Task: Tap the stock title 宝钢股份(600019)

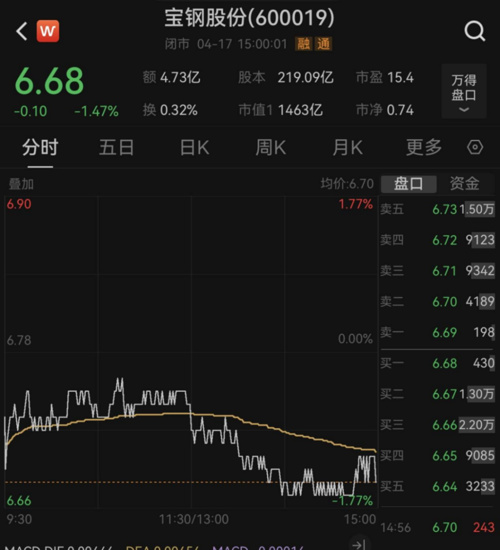Action: [x=249, y=18]
